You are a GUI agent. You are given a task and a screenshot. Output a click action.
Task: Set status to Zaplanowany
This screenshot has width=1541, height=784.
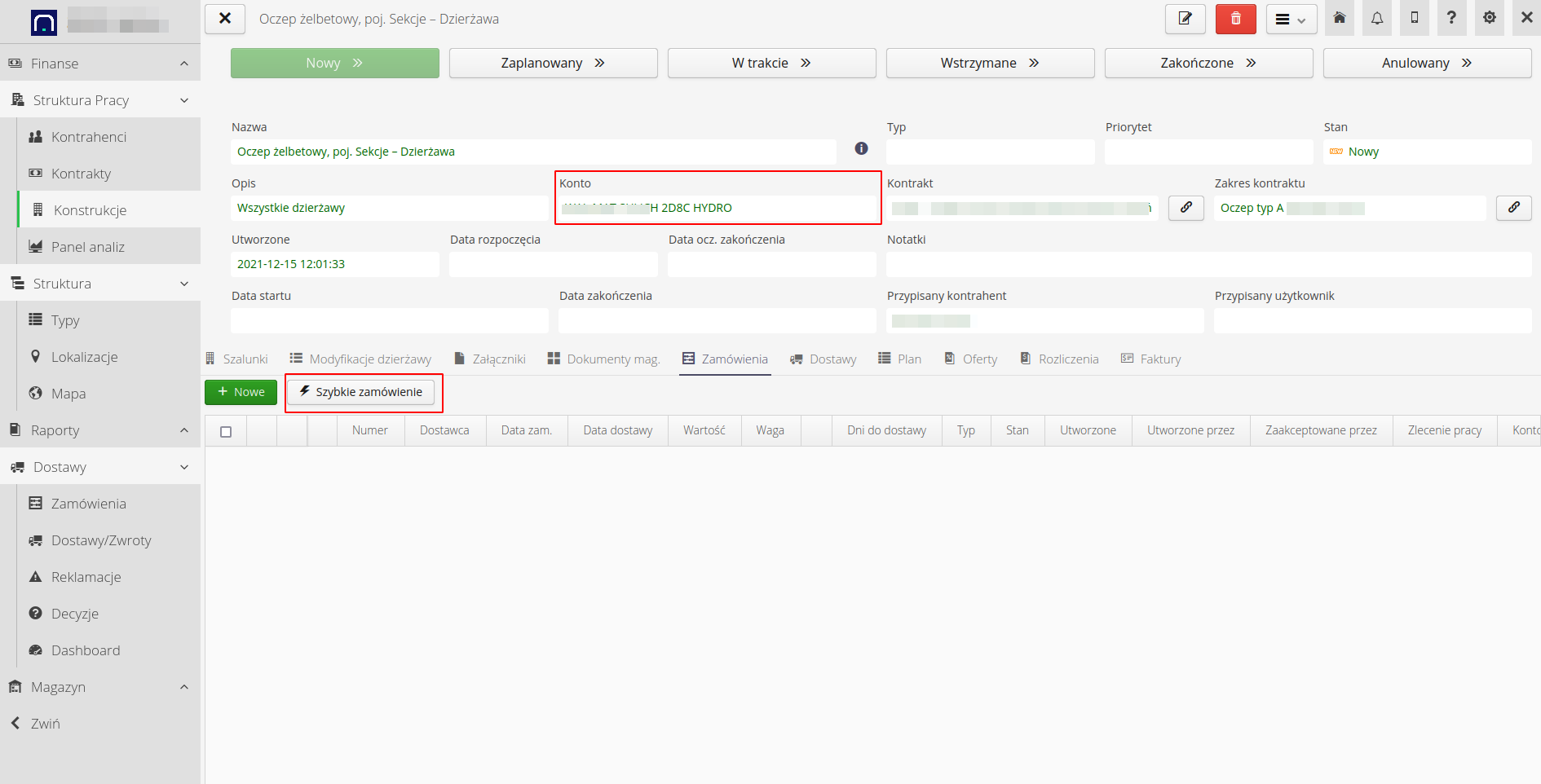[553, 64]
